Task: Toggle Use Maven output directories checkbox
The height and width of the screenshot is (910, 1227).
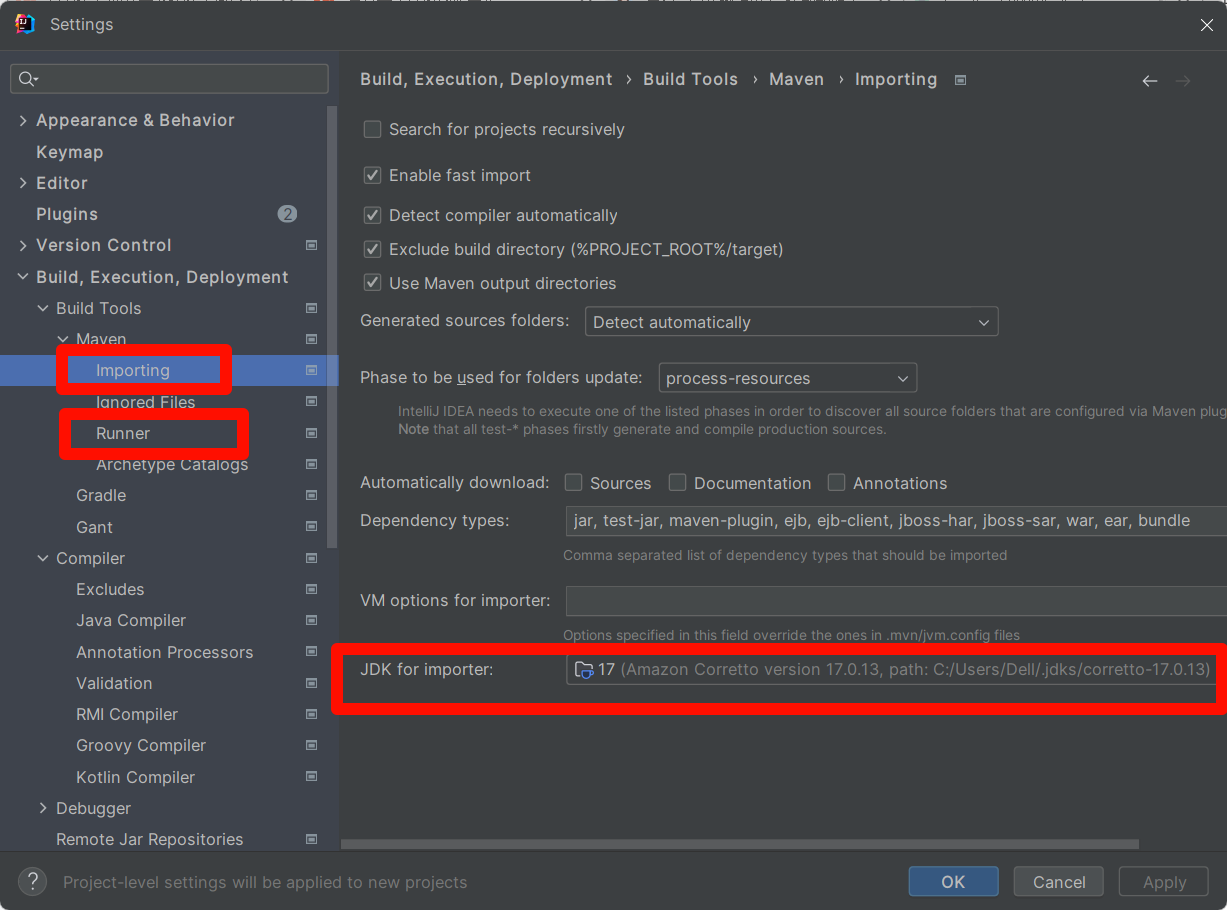Action: (x=373, y=283)
